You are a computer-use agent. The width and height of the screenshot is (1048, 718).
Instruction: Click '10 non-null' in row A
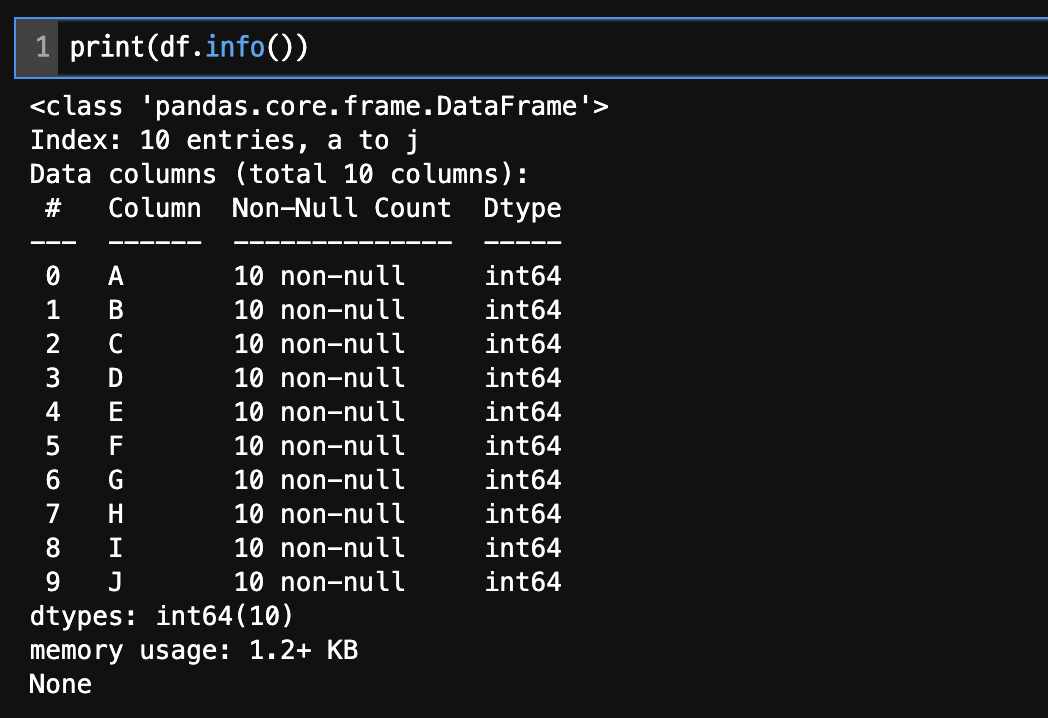click(x=319, y=276)
